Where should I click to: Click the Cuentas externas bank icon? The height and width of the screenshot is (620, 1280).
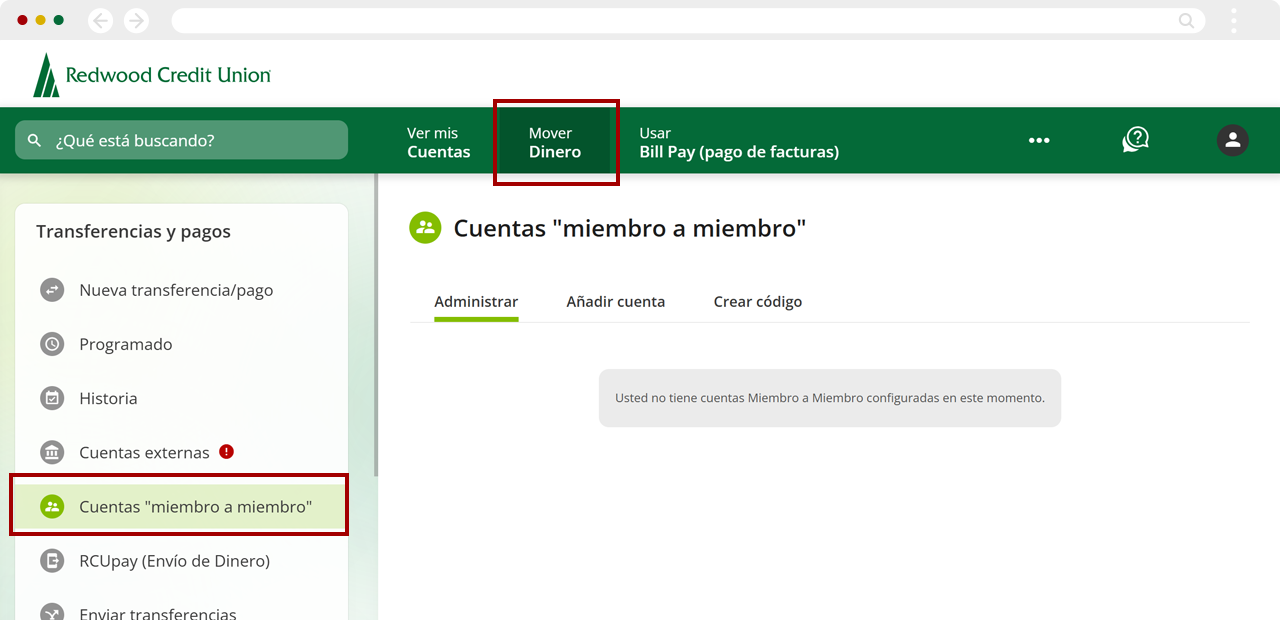pyautogui.click(x=52, y=453)
